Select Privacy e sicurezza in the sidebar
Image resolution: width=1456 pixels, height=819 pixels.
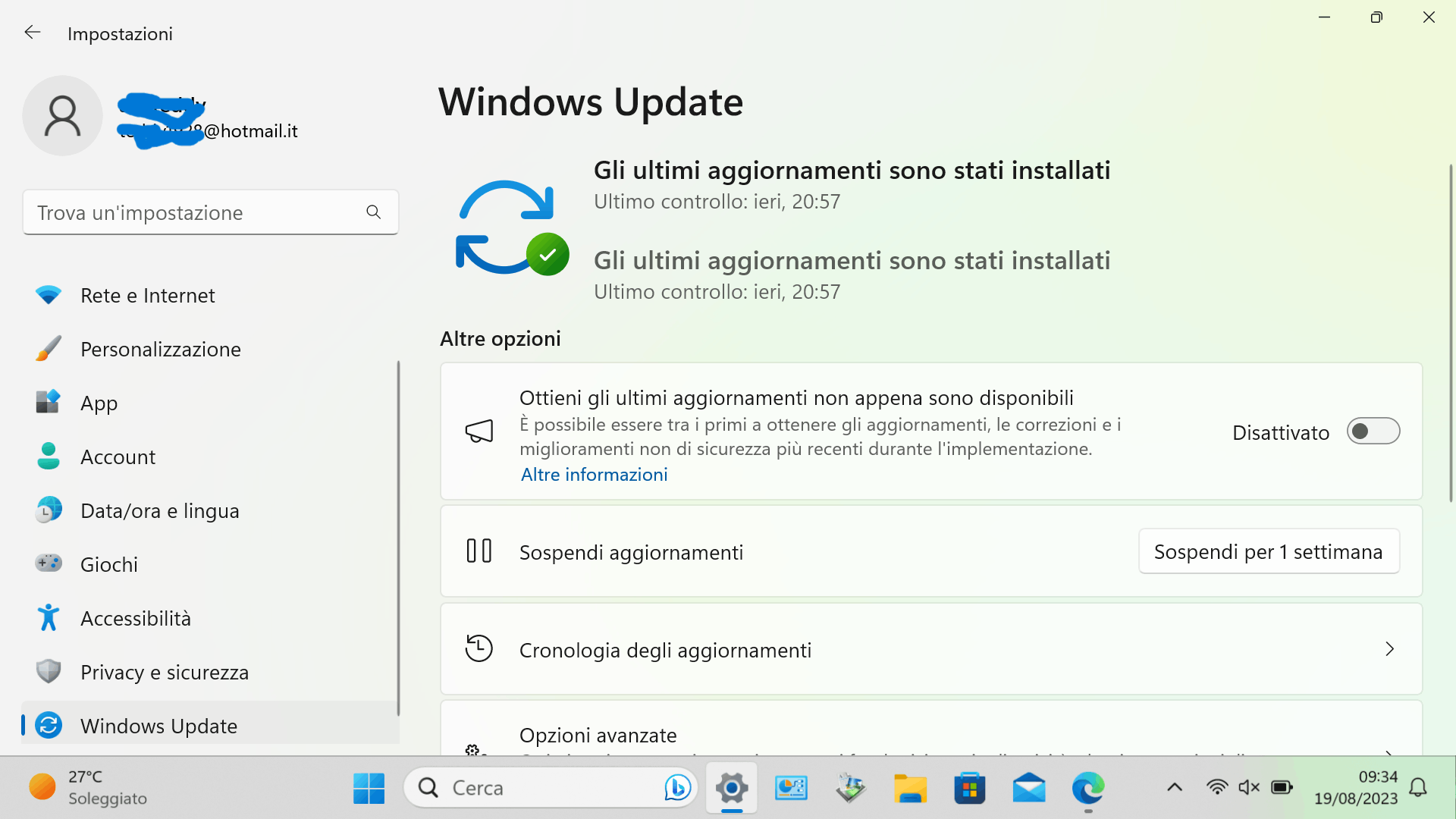[165, 673]
